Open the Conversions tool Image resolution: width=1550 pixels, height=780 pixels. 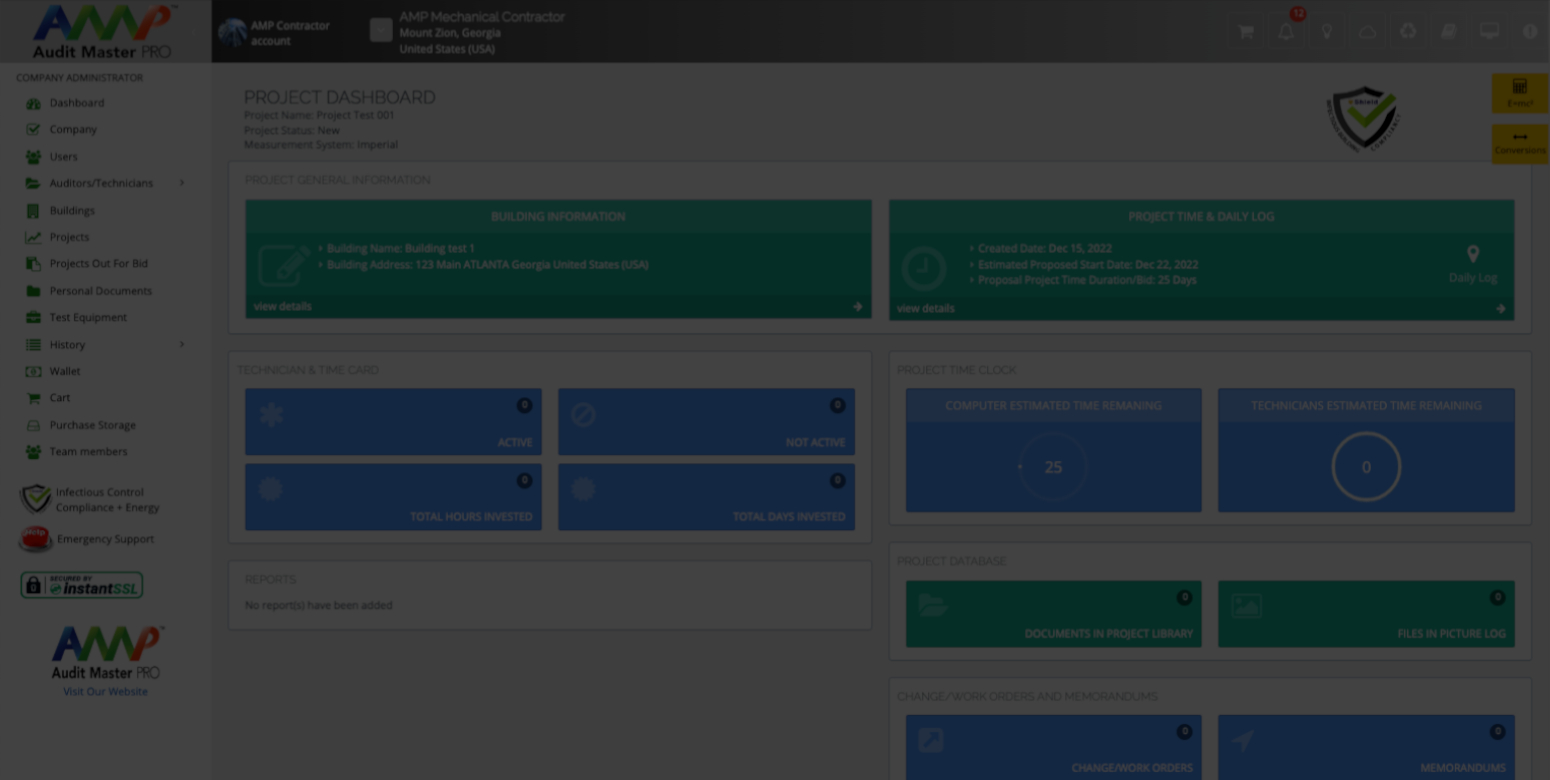[x=1519, y=143]
